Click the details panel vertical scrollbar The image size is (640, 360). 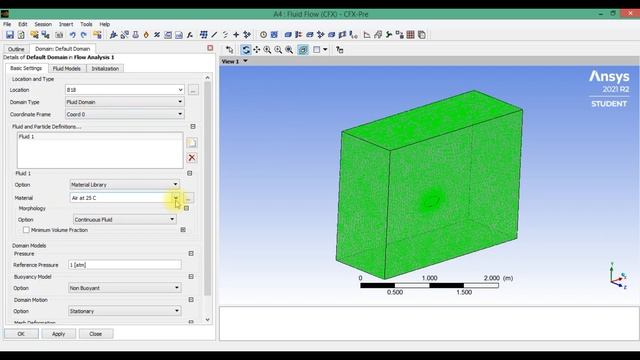click(207, 188)
